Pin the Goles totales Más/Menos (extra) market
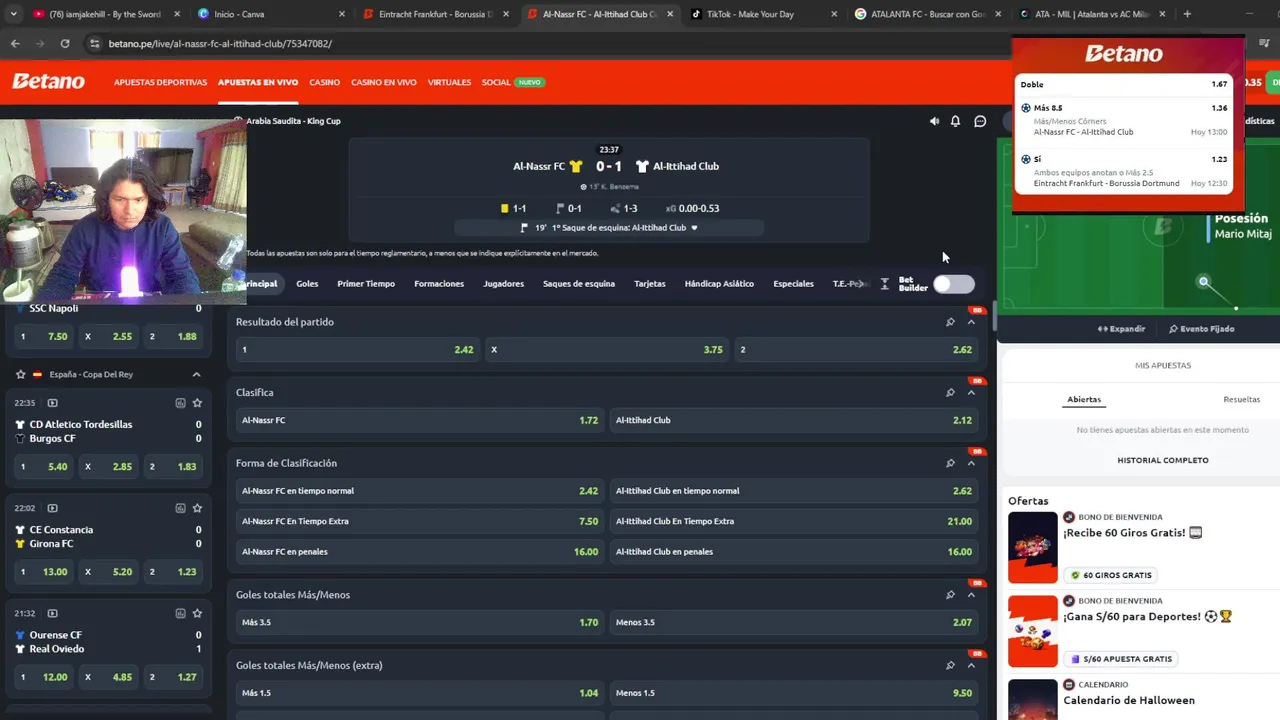1280x720 pixels. click(x=950, y=665)
